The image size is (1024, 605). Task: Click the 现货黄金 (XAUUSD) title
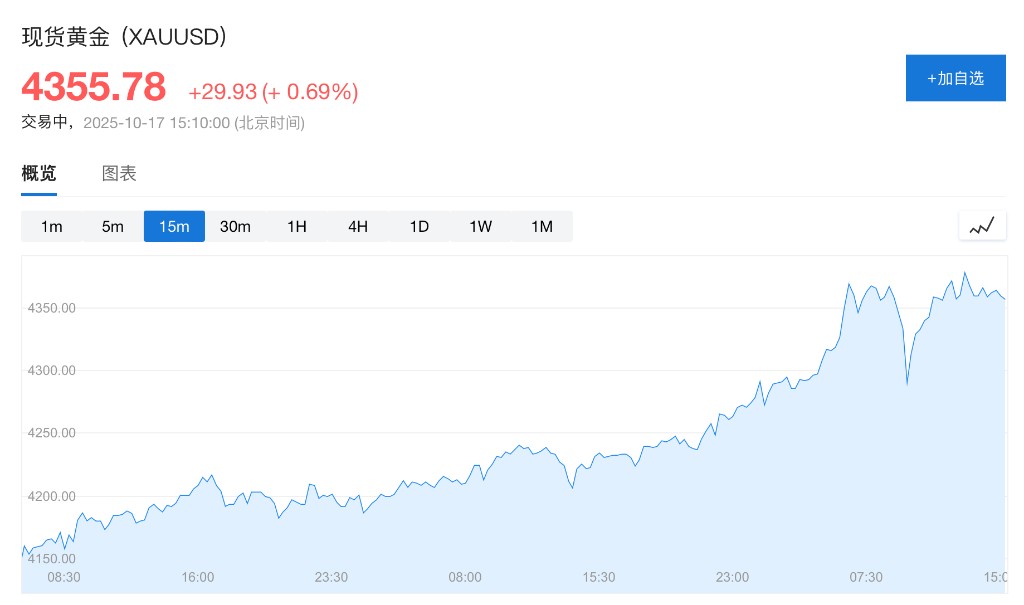pyautogui.click(x=124, y=37)
